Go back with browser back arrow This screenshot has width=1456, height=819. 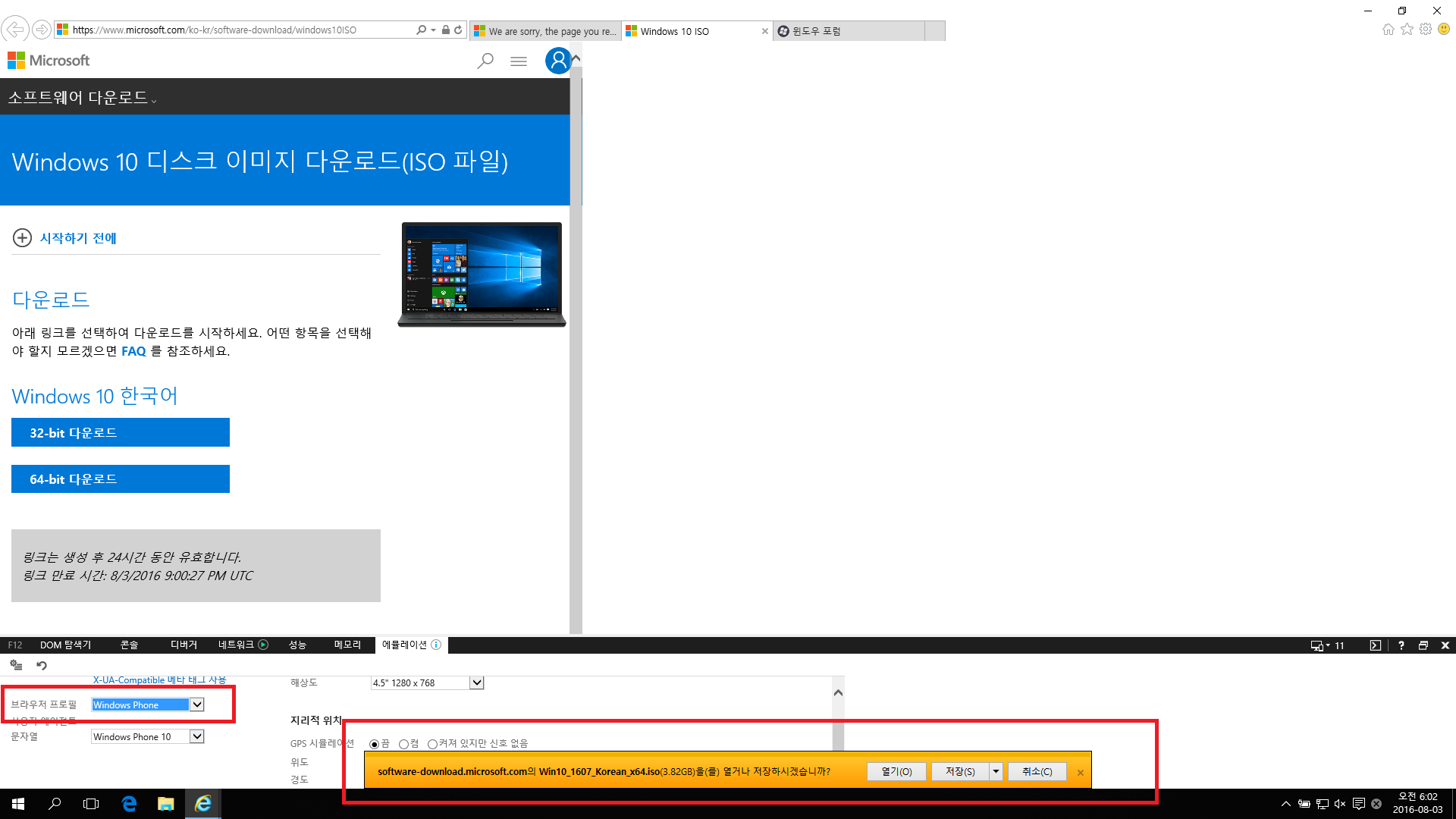pos(14,30)
